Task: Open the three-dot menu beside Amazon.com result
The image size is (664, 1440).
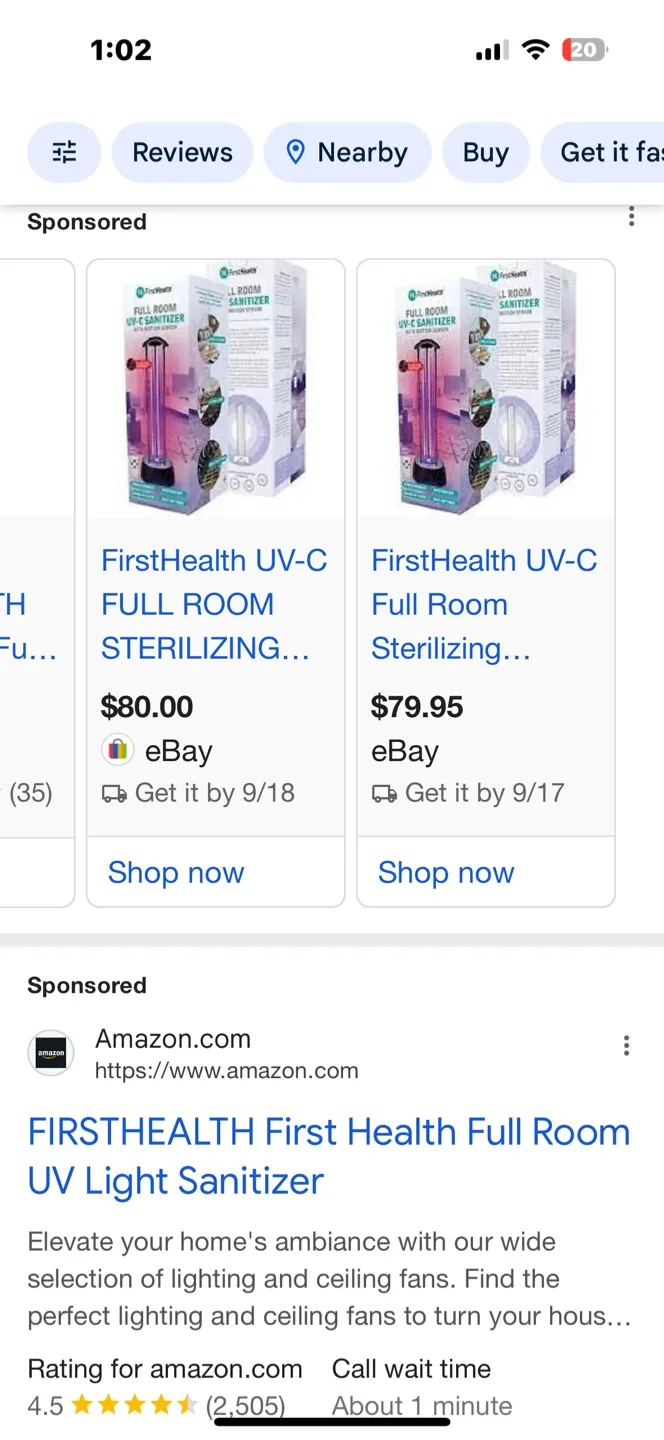Action: click(x=626, y=1045)
